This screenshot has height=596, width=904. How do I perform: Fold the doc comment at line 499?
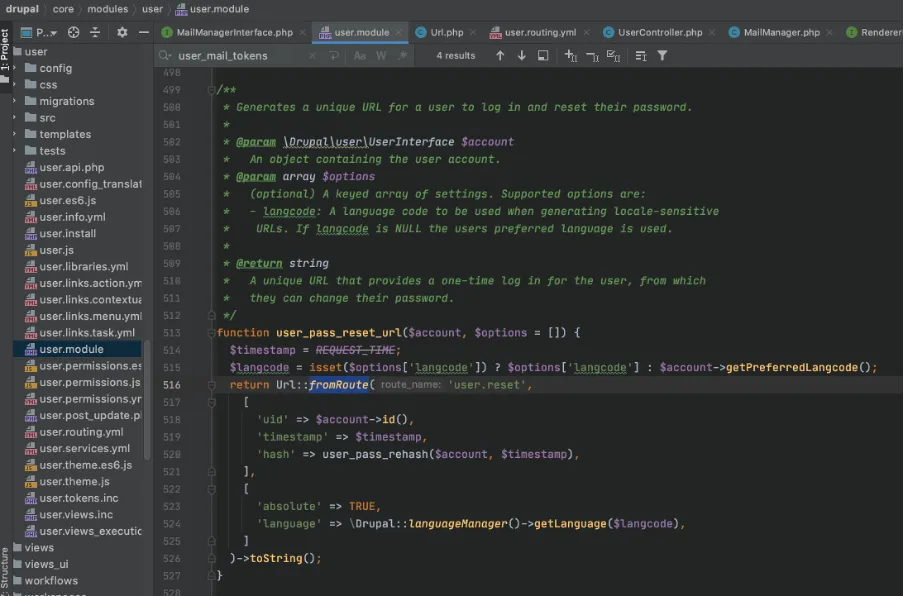[x=212, y=90]
